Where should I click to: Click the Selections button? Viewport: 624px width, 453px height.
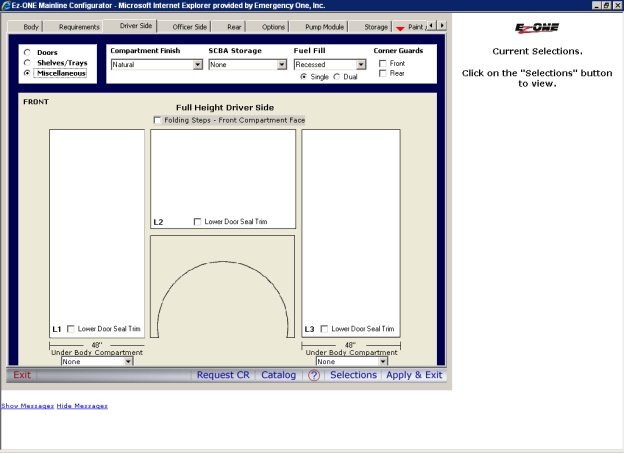[353, 375]
